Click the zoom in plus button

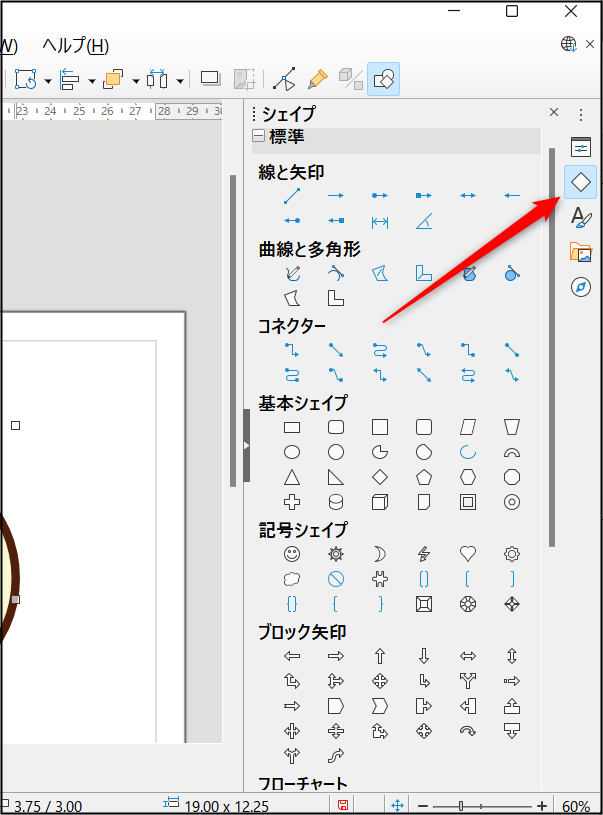tap(542, 806)
